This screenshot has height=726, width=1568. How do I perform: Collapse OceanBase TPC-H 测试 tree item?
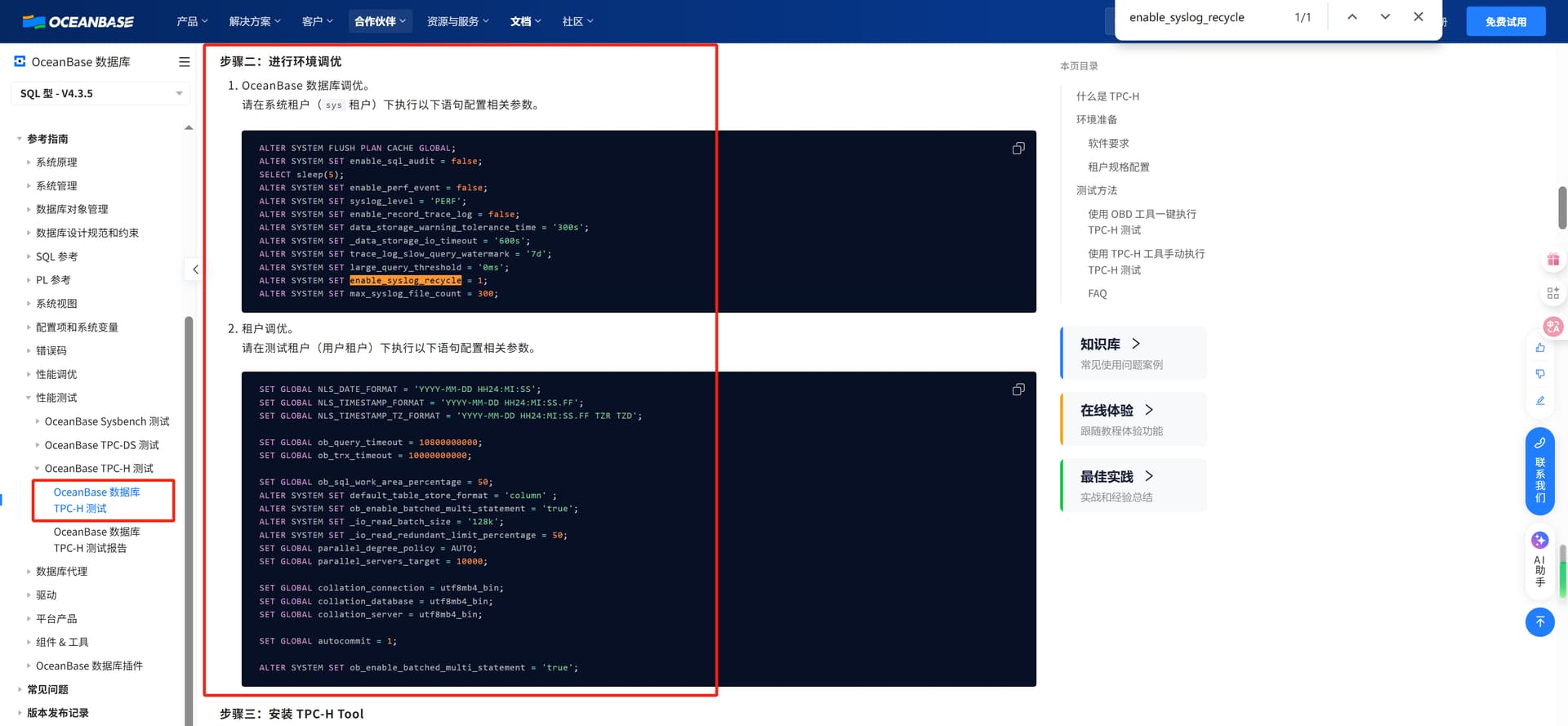pyautogui.click(x=38, y=469)
